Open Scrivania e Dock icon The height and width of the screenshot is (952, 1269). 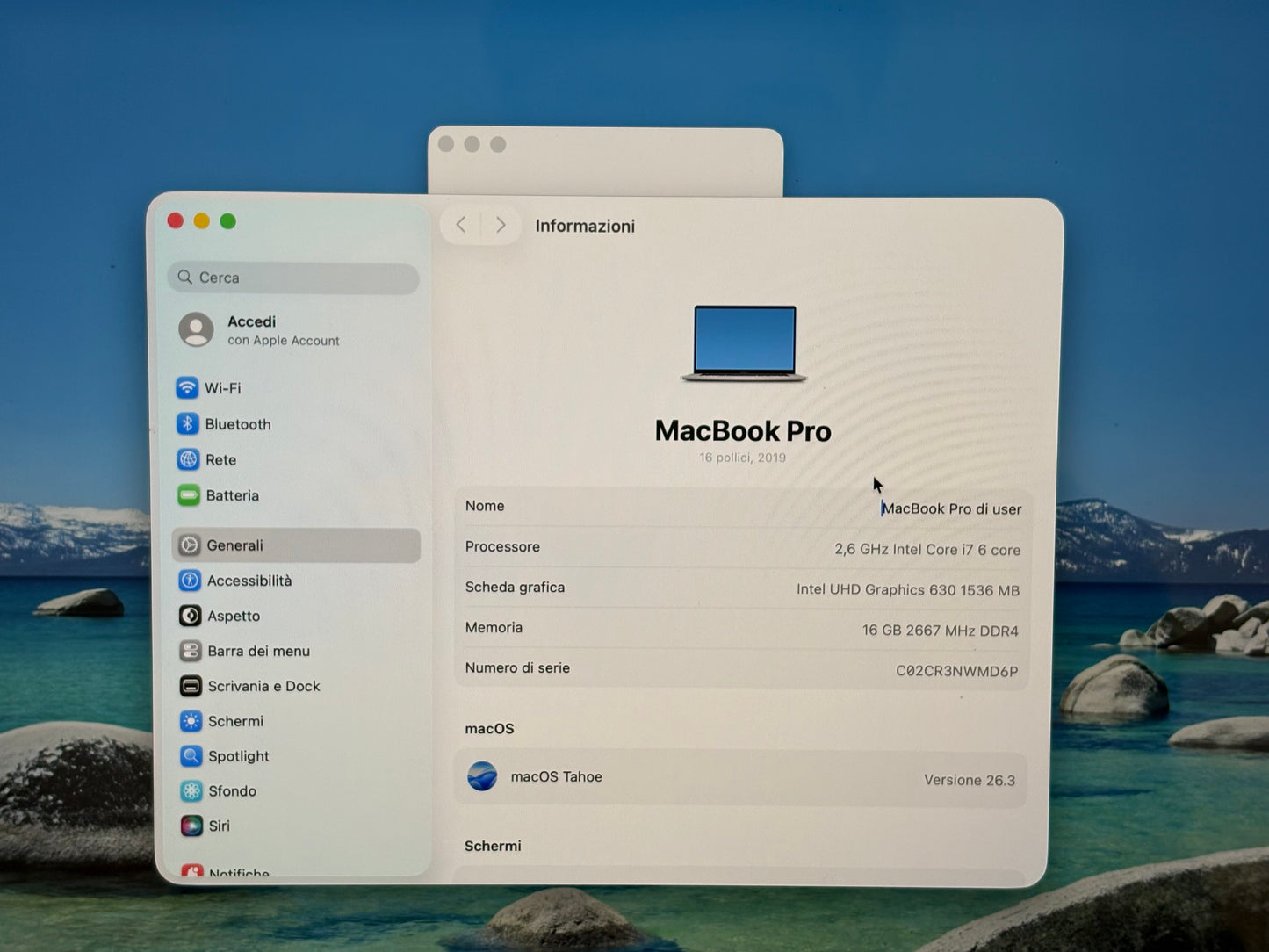(191, 686)
